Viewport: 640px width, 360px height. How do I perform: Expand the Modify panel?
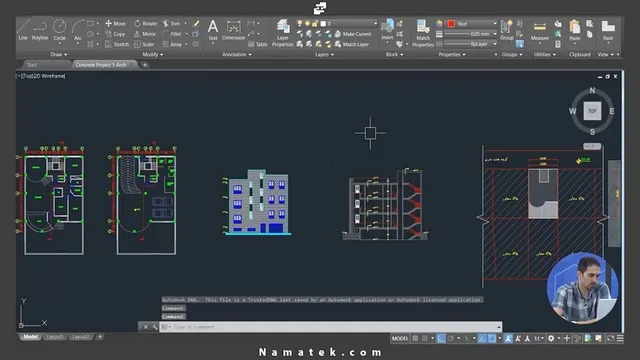(x=153, y=54)
